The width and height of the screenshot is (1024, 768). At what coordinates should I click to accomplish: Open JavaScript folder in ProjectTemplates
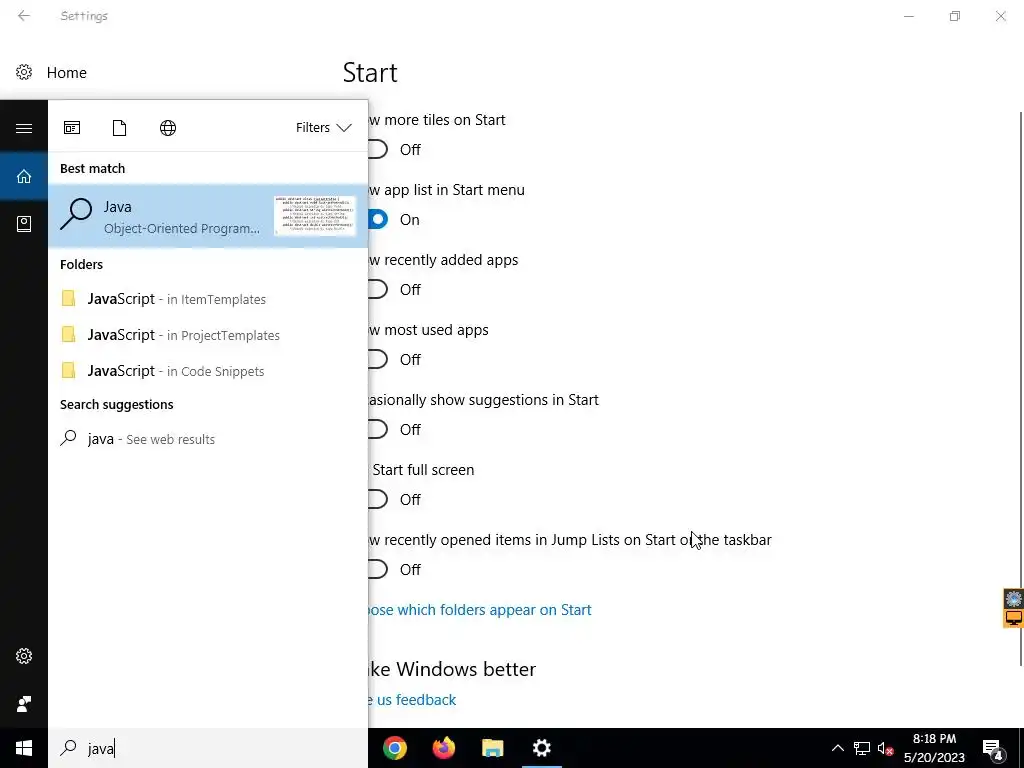point(208,335)
